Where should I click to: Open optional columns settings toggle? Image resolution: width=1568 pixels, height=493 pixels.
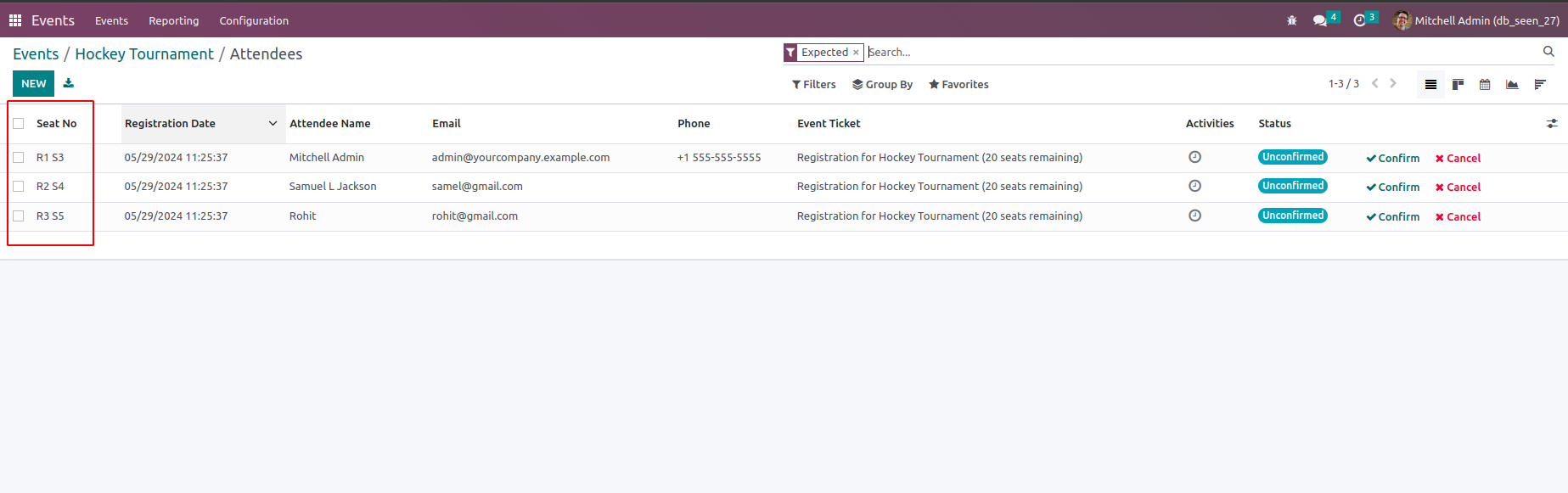coord(1552,123)
